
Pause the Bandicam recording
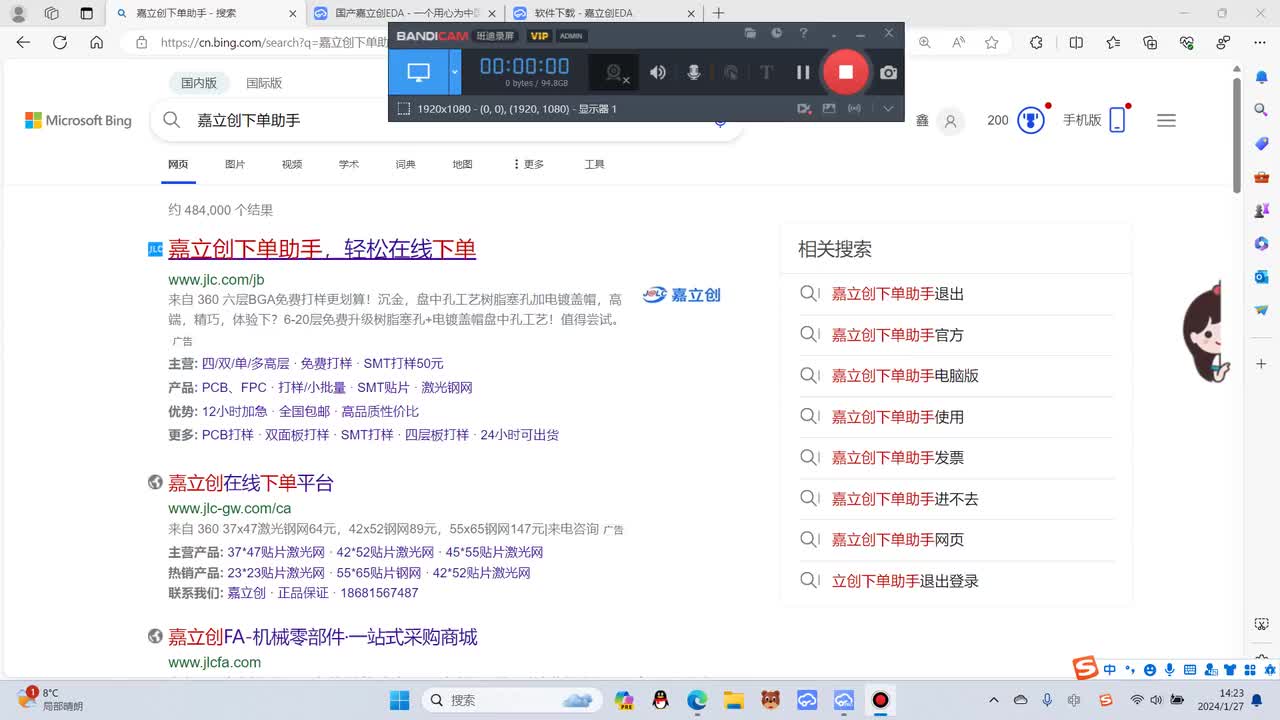[x=802, y=72]
